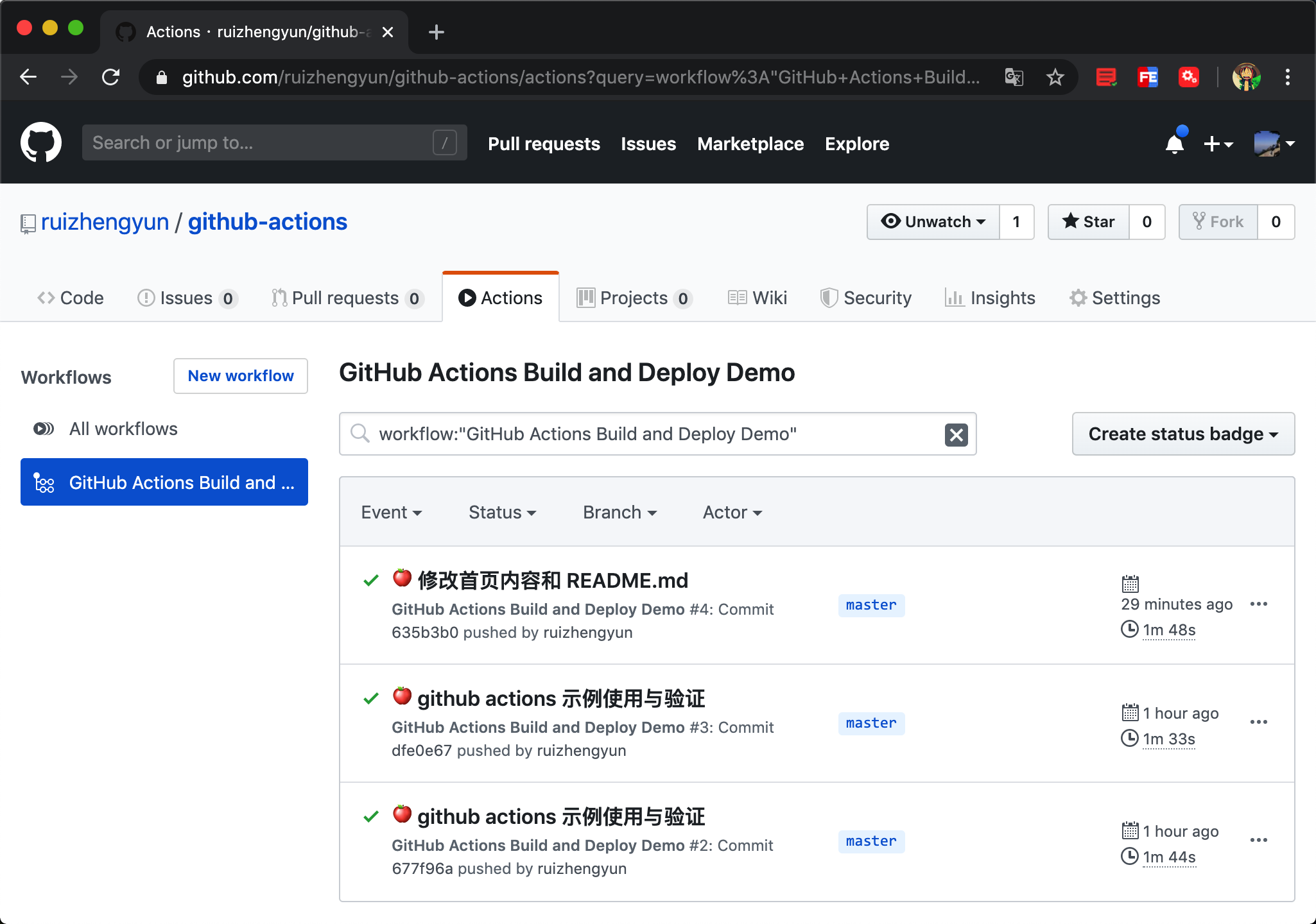The width and height of the screenshot is (1316, 924).
Task: Open the Wiki tab
Action: tap(758, 298)
